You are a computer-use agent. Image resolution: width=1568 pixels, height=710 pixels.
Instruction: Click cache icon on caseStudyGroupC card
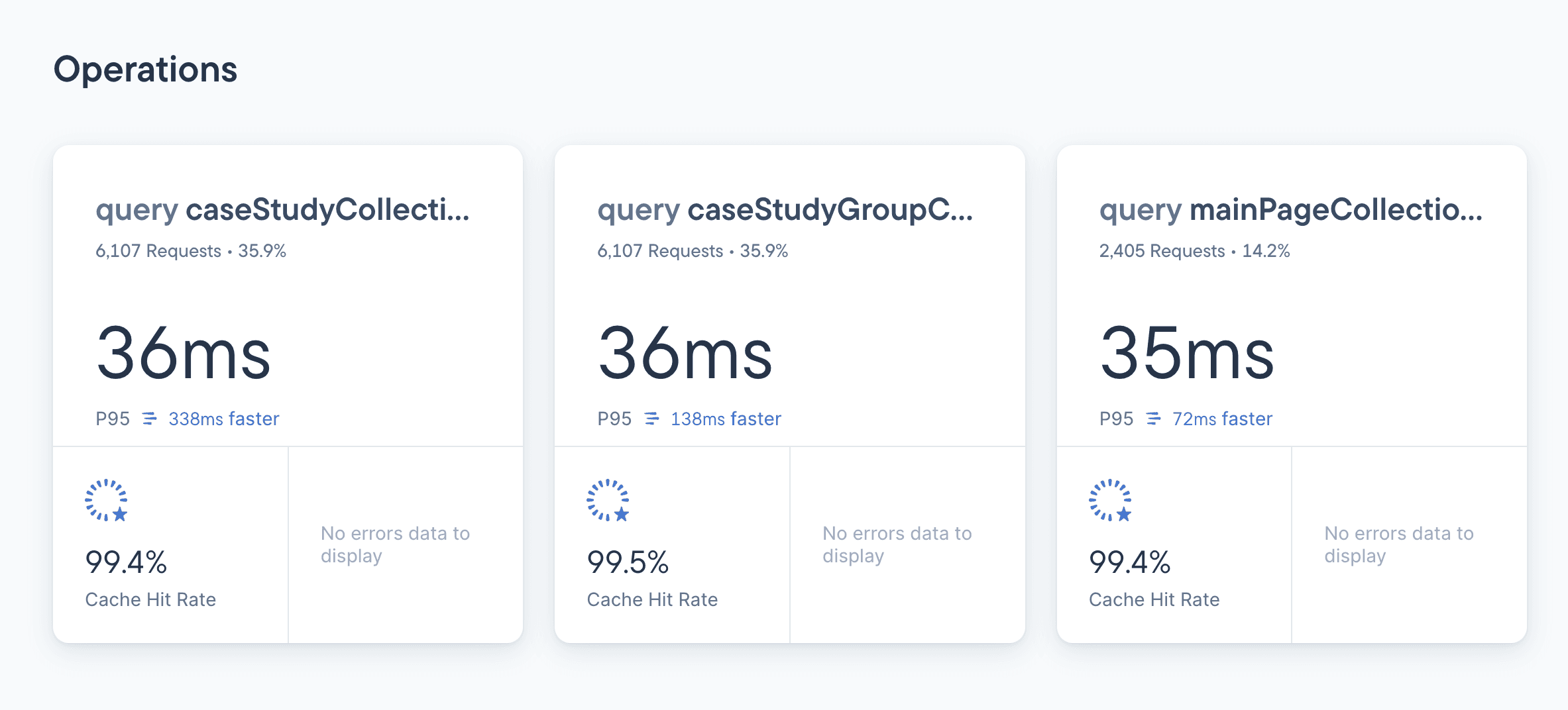coord(608,500)
